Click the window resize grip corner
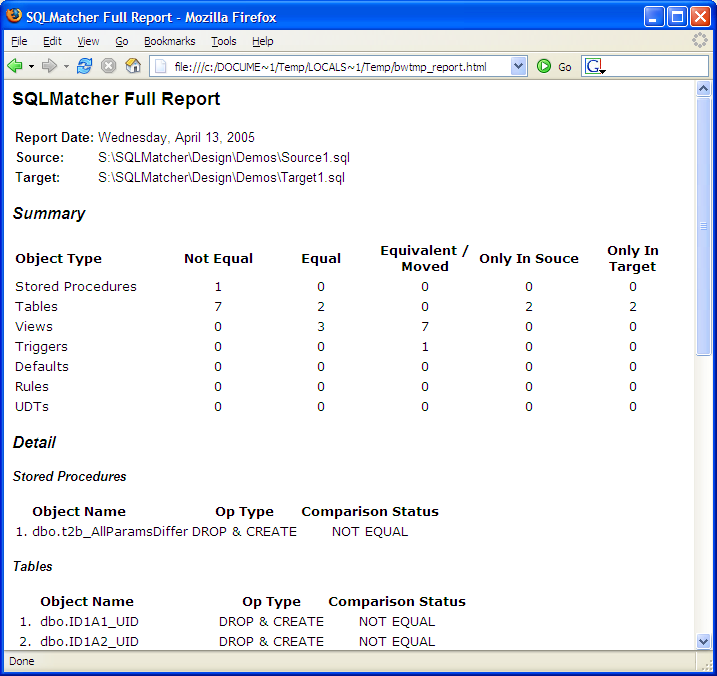The width and height of the screenshot is (717, 676). coord(705,664)
